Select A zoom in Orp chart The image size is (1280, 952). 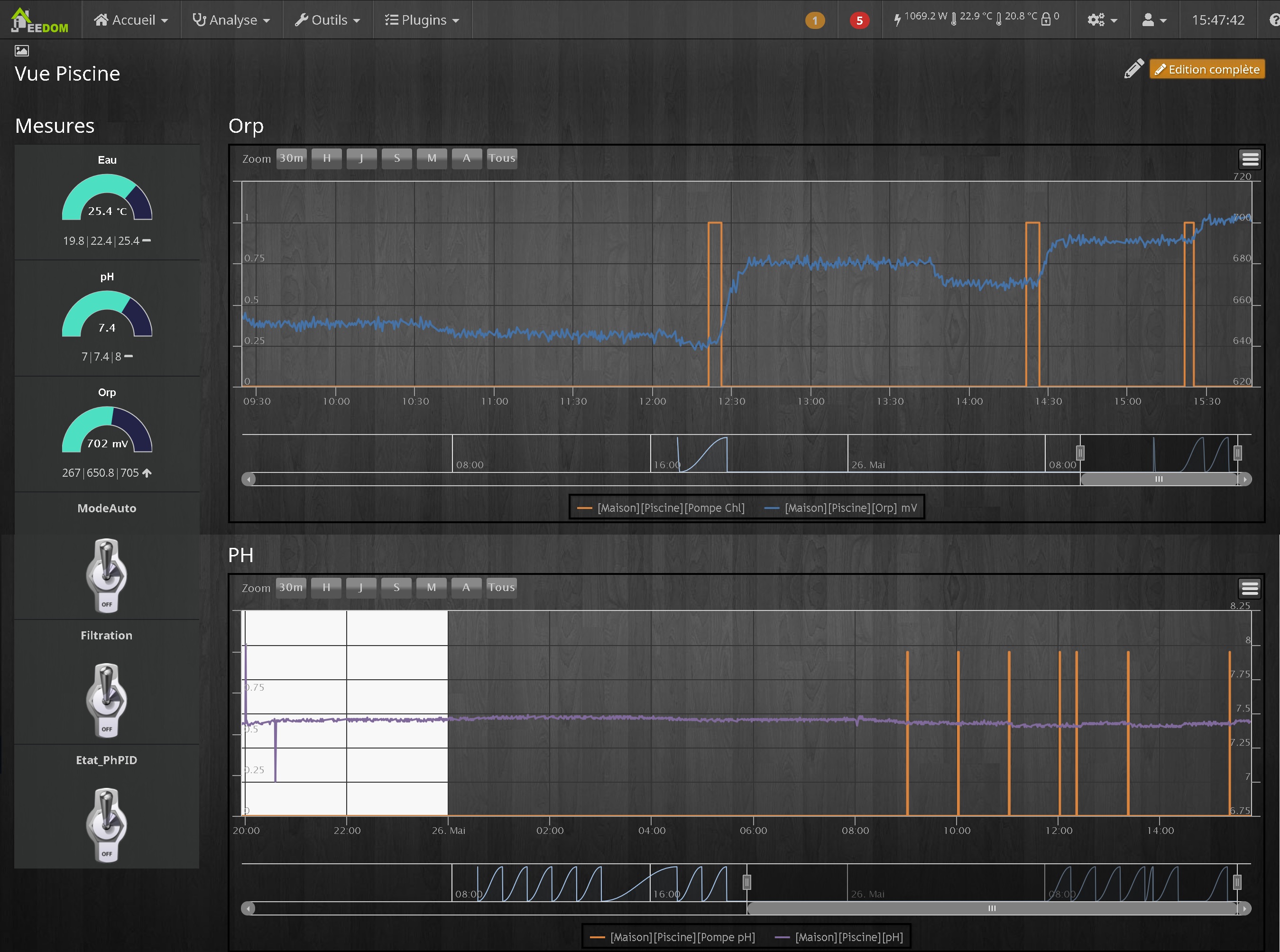(x=467, y=158)
